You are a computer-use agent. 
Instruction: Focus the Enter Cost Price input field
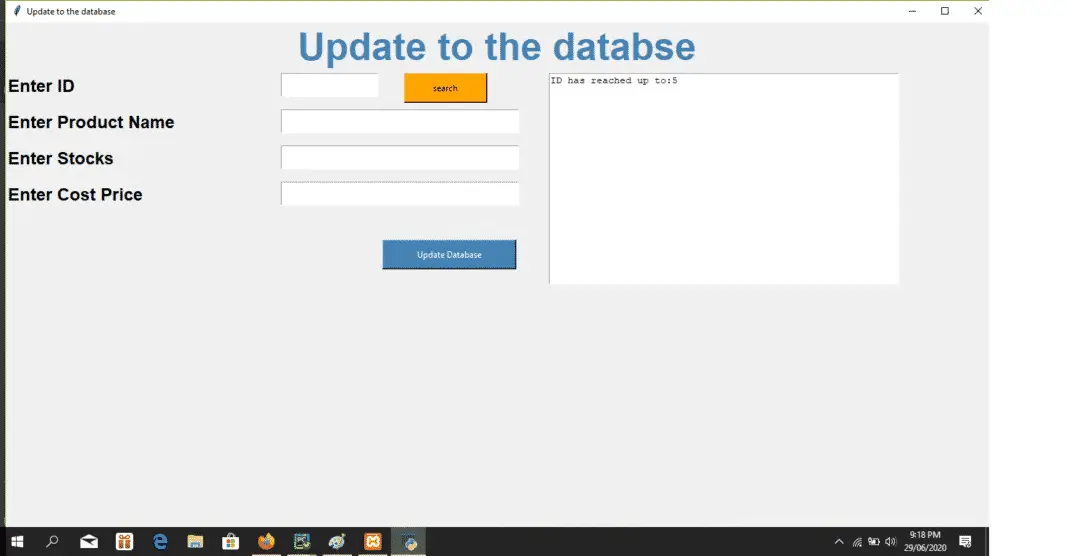pyautogui.click(x=400, y=194)
